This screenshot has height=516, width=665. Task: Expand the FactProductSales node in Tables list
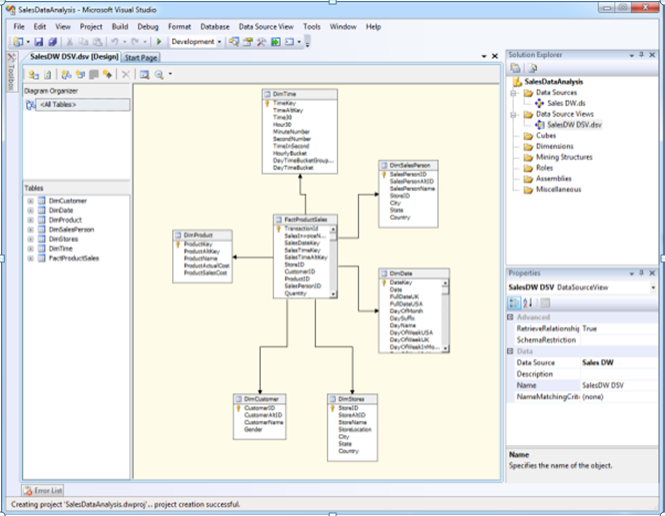31,258
